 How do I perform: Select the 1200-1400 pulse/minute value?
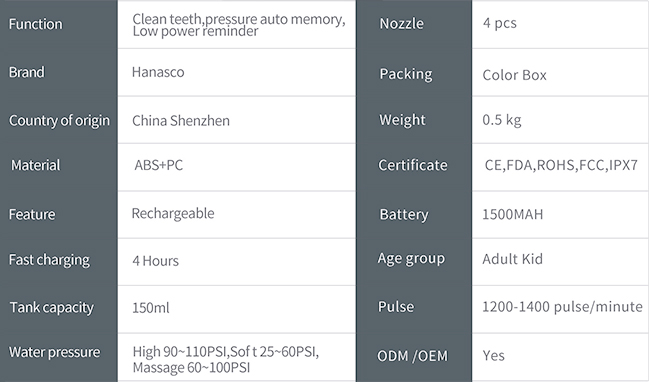point(562,307)
